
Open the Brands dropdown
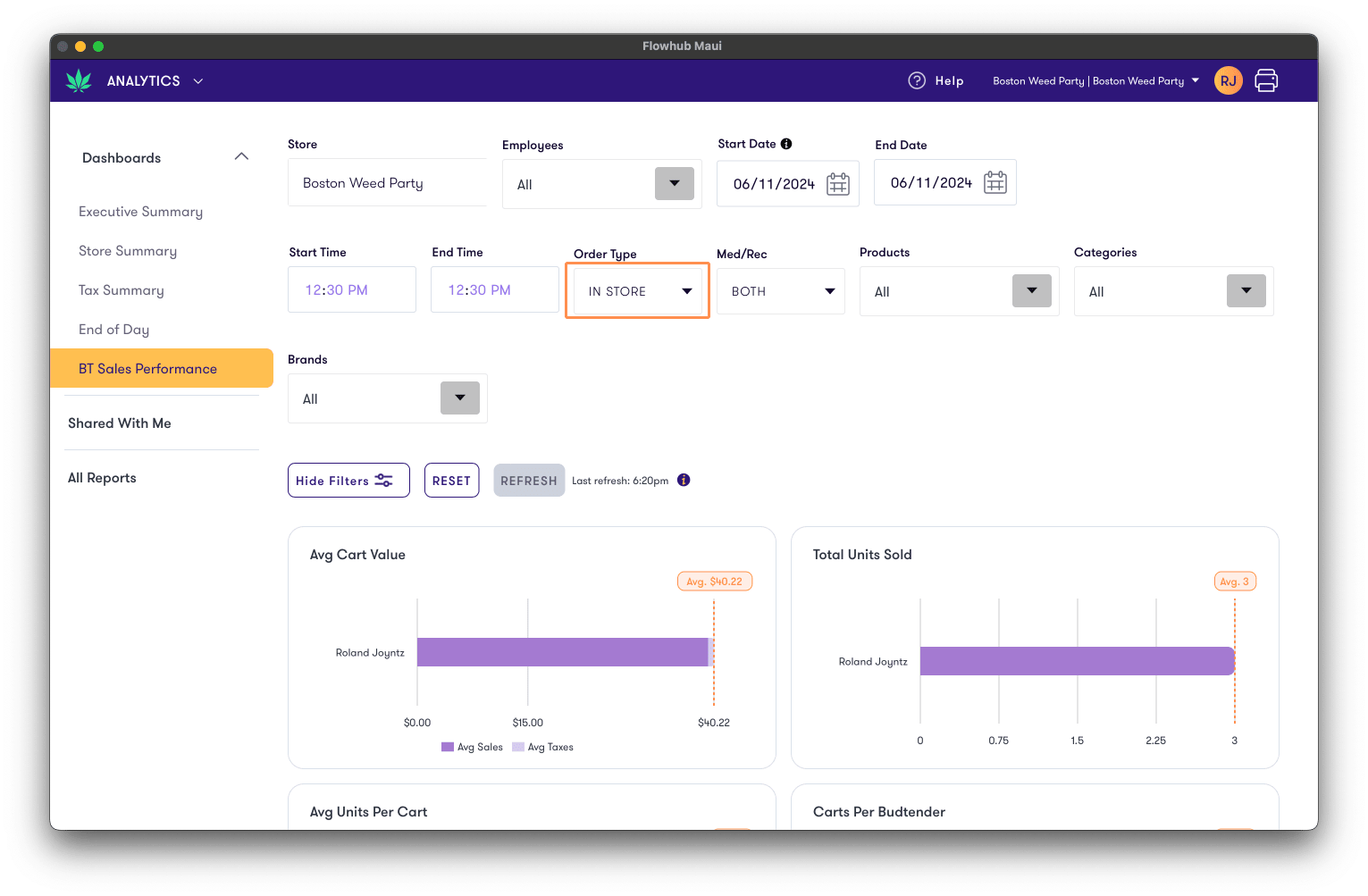[460, 398]
